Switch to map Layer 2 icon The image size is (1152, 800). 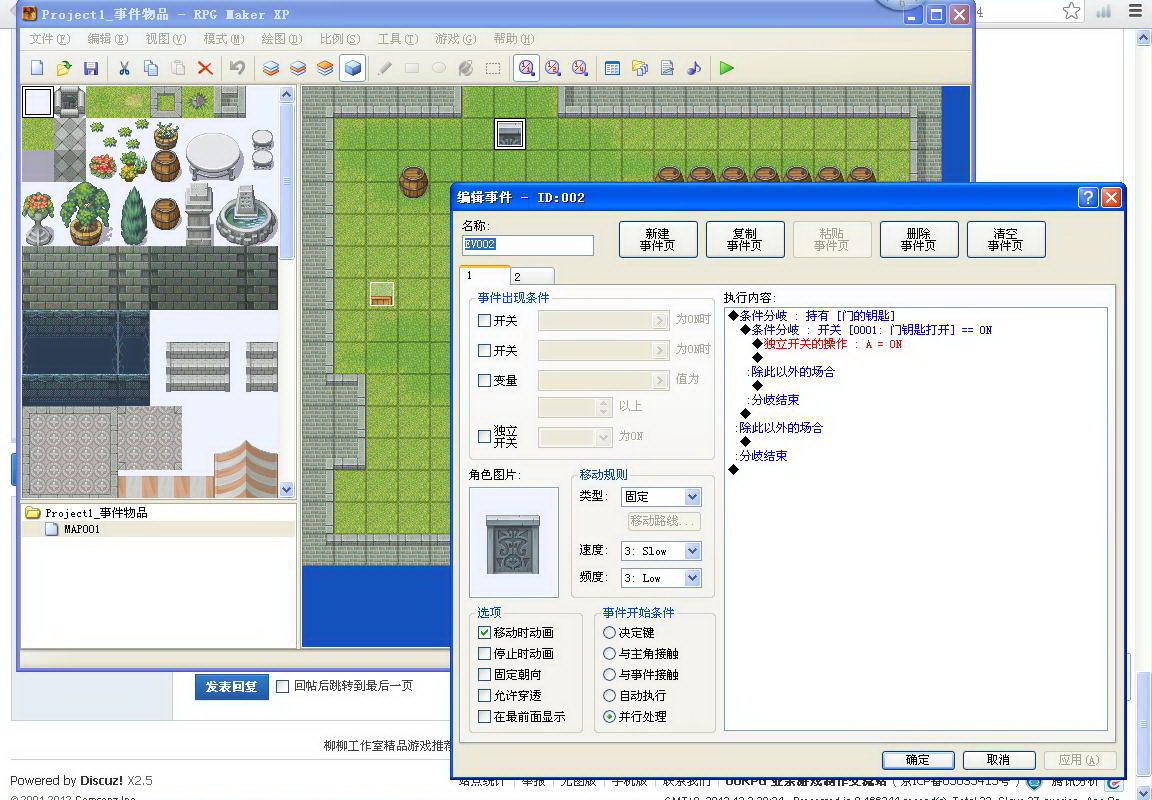[x=298, y=68]
